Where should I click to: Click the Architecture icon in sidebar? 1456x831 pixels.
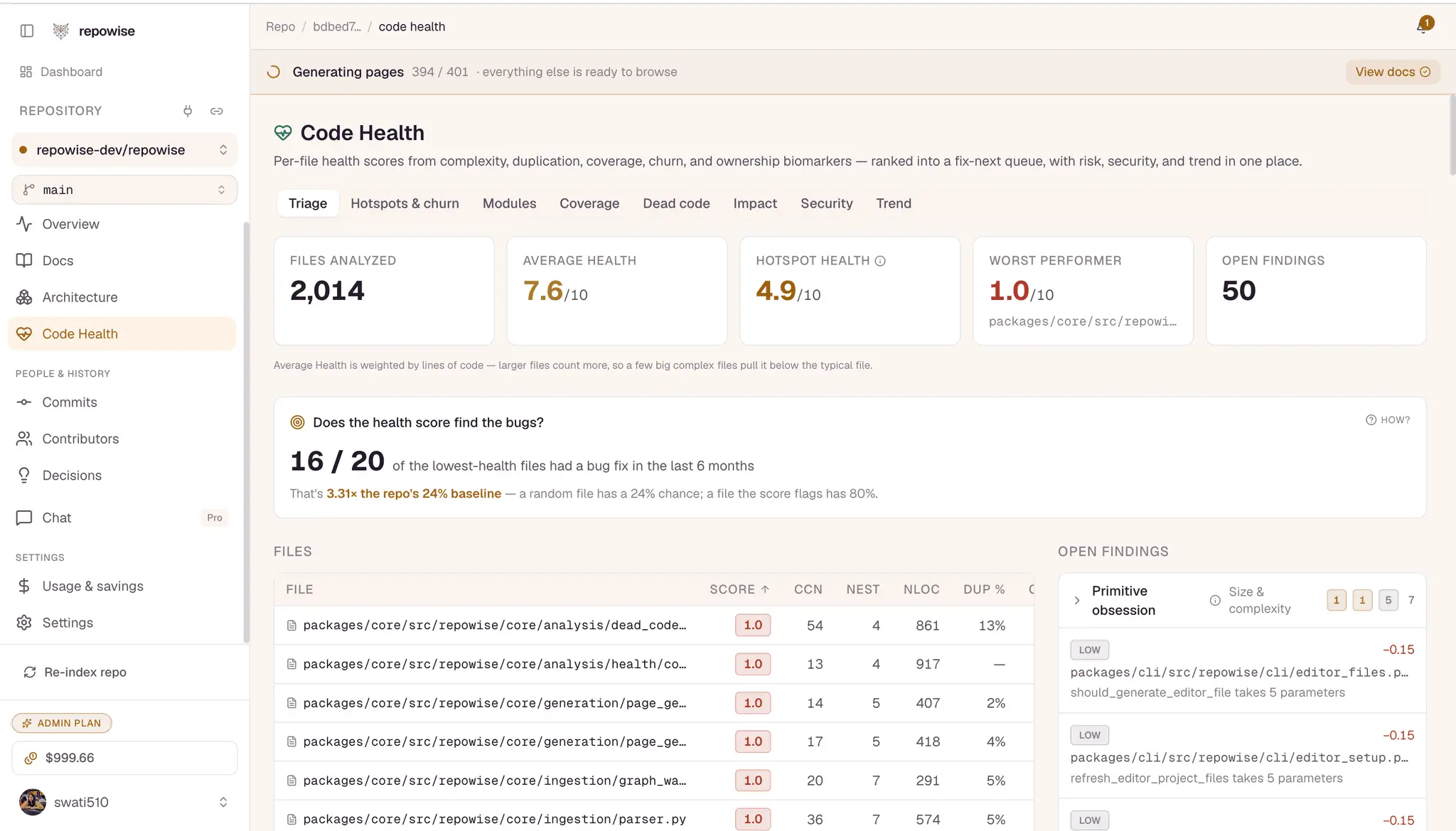click(24, 297)
